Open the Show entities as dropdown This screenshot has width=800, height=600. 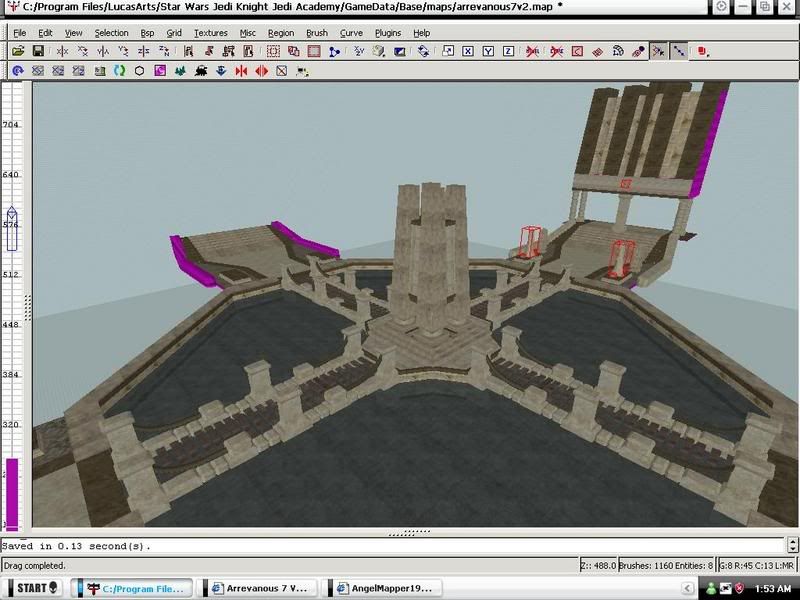(704, 51)
